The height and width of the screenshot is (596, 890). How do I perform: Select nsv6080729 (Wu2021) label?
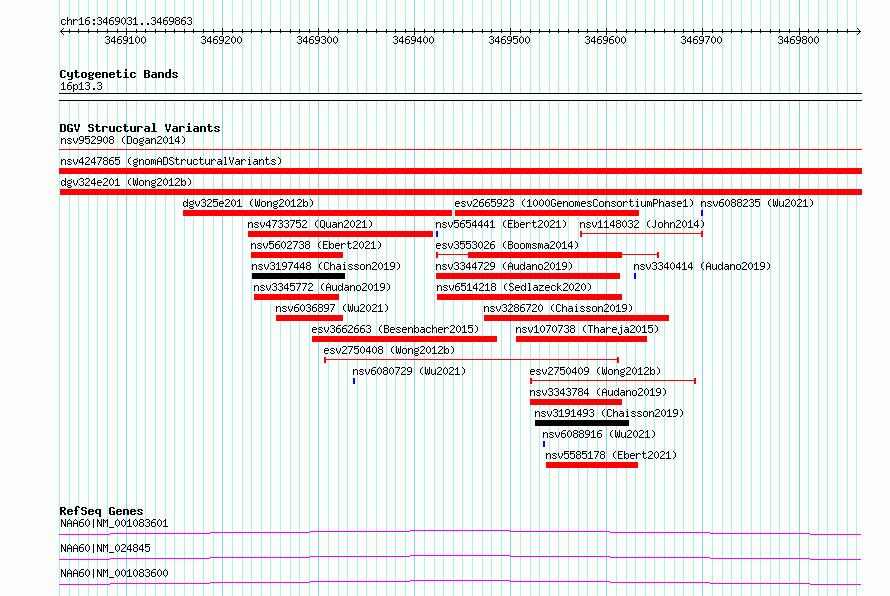(x=409, y=371)
